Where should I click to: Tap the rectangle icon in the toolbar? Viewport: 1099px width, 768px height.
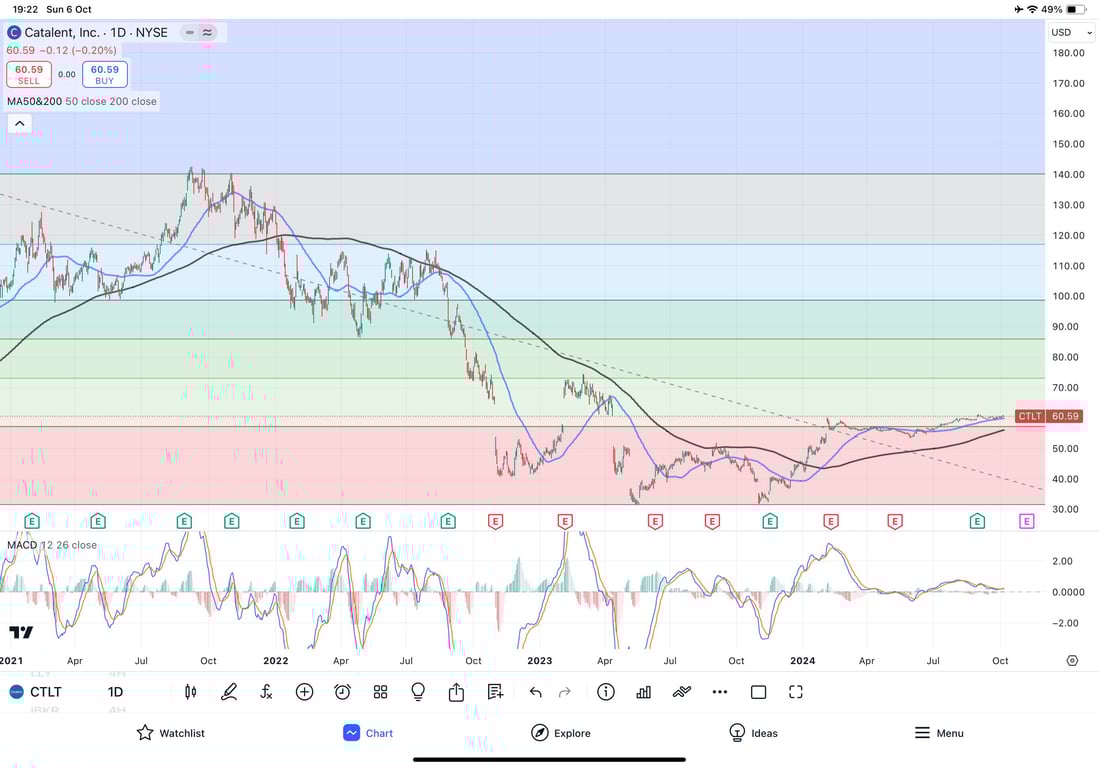758,692
